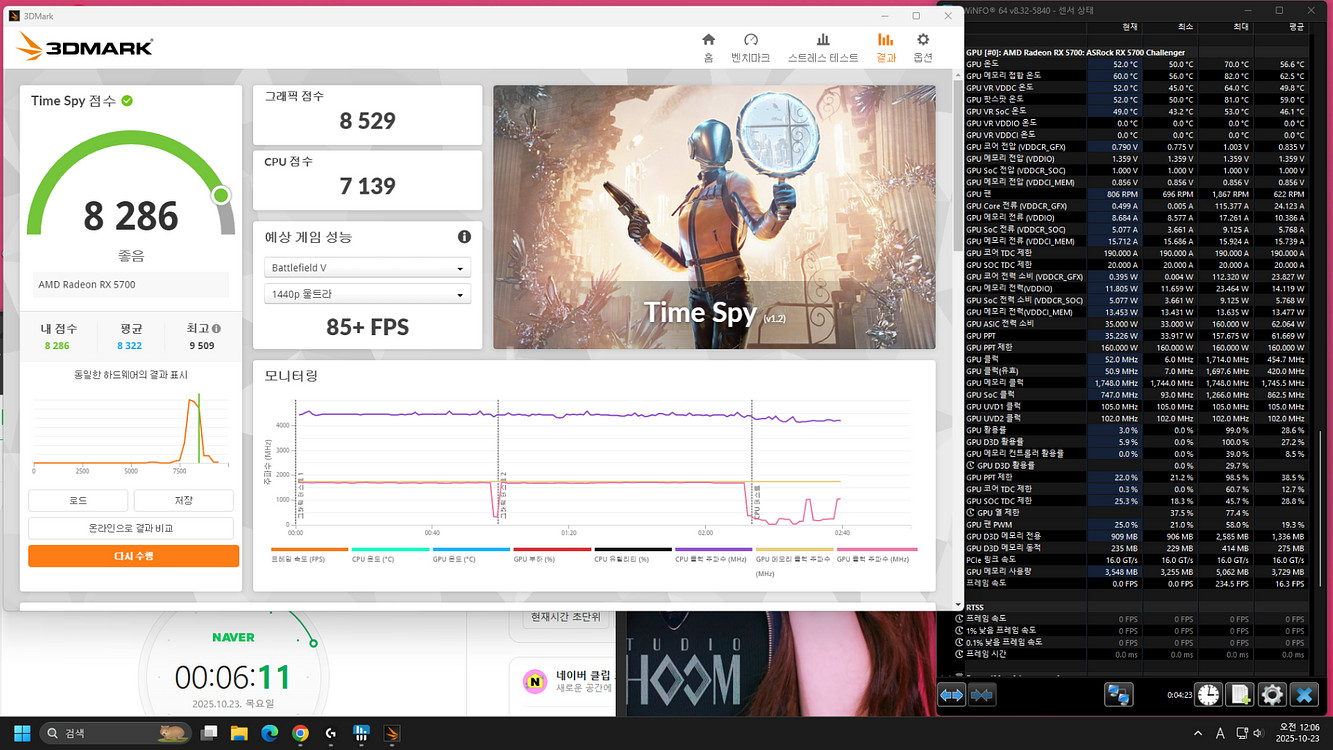Click the HWiNFO logging file icon
This screenshot has height=750, width=1333.
[x=1240, y=694]
